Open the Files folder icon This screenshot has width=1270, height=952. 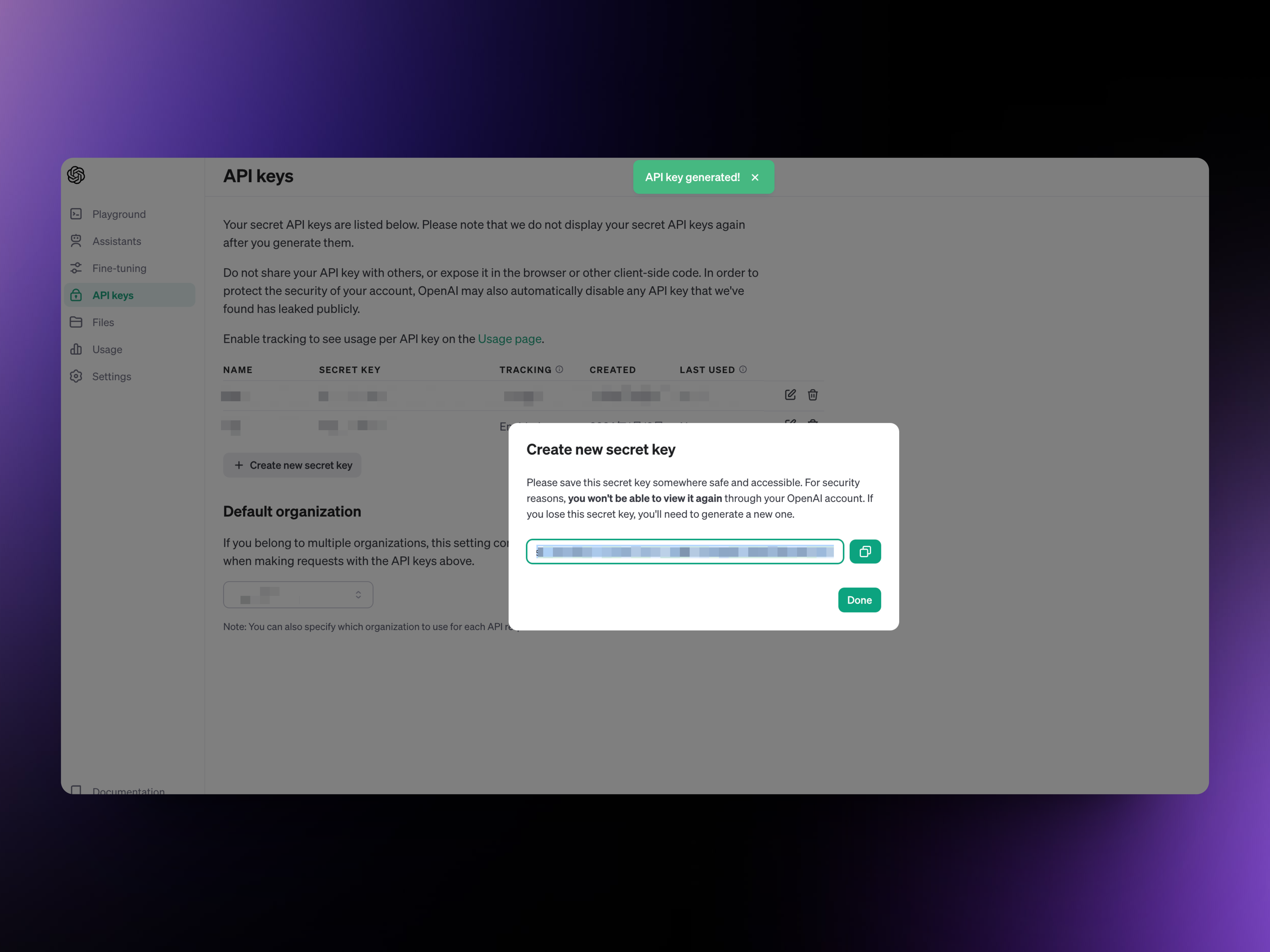pyautogui.click(x=76, y=322)
